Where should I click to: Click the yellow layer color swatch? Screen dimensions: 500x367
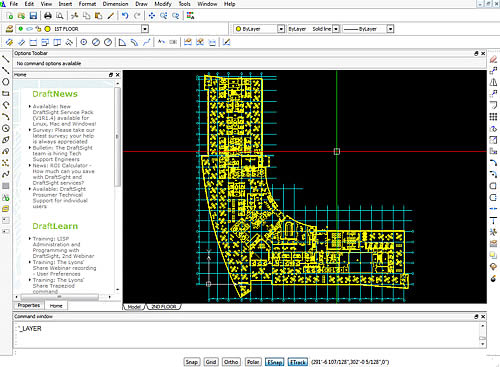point(47,29)
